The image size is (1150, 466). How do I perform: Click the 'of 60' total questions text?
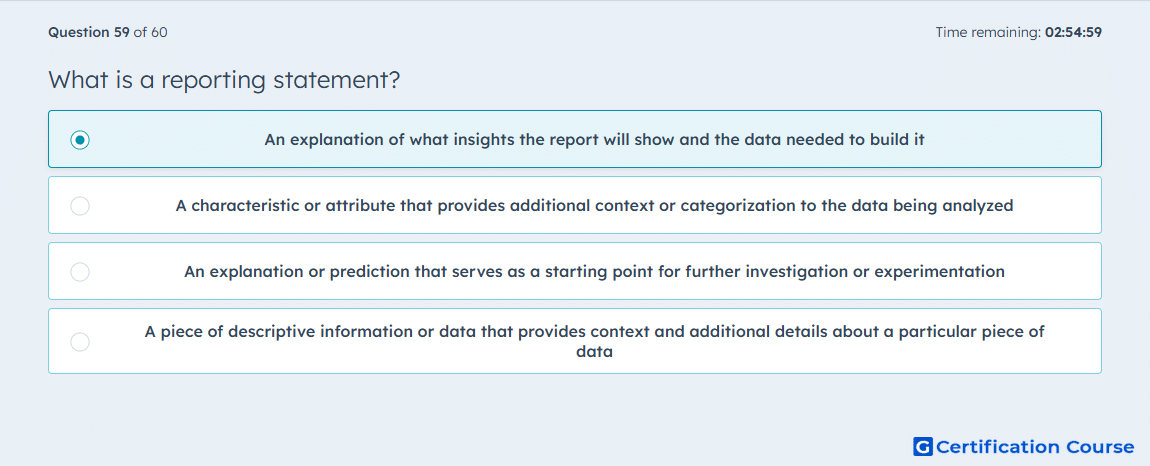pos(150,32)
